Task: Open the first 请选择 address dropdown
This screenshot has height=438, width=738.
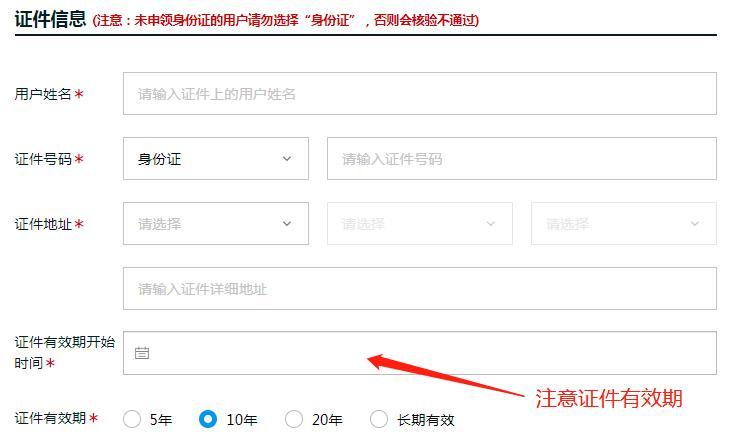Action: click(x=216, y=223)
